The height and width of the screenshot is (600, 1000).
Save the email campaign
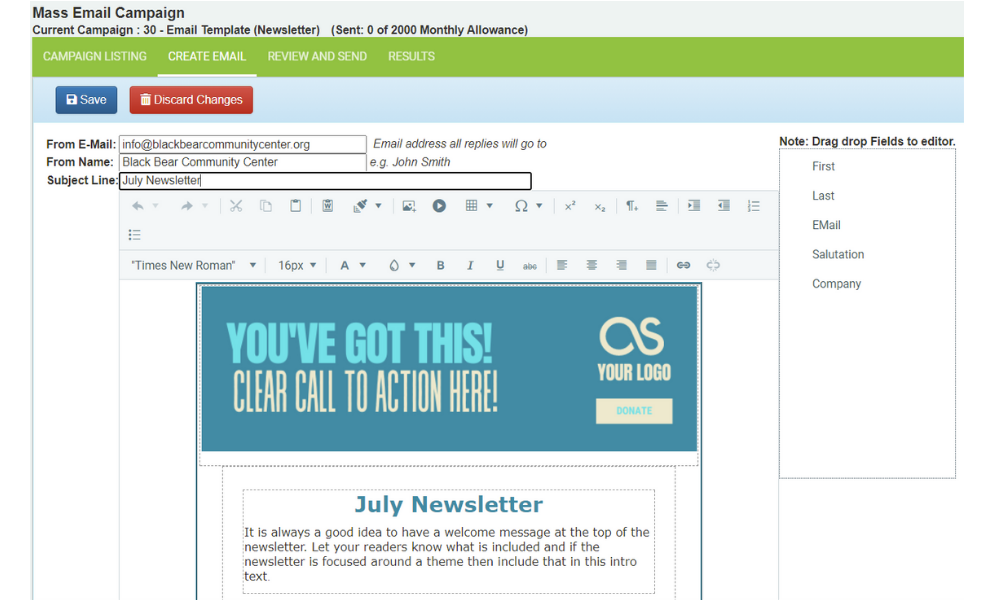point(86,100)
